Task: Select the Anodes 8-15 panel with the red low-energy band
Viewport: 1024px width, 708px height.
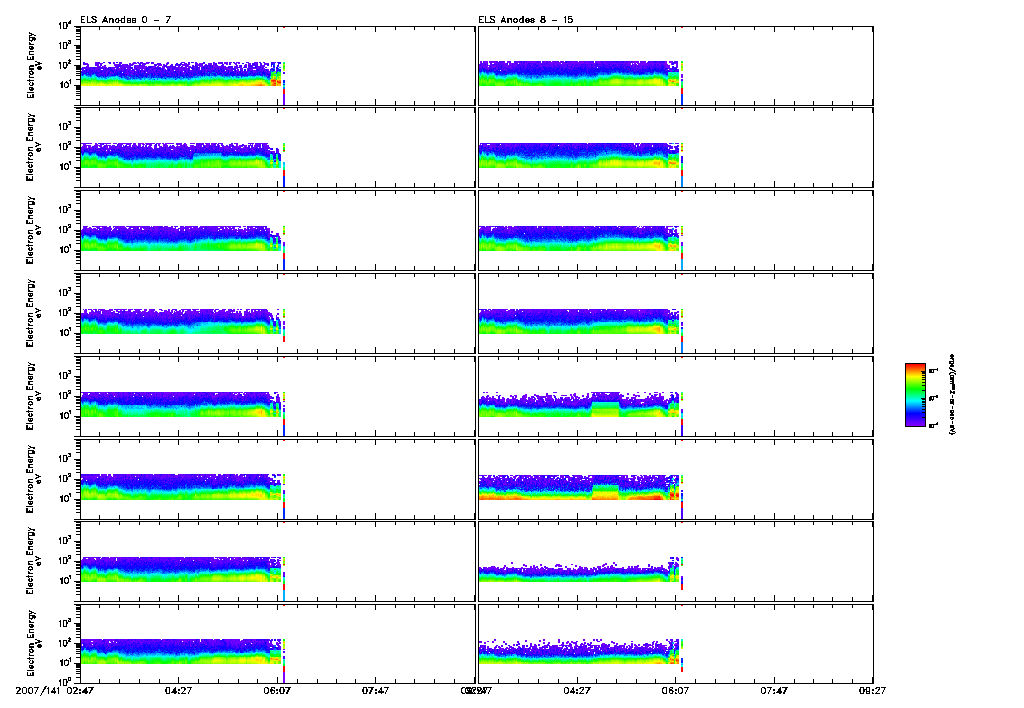Action: (x=675, y=479)
